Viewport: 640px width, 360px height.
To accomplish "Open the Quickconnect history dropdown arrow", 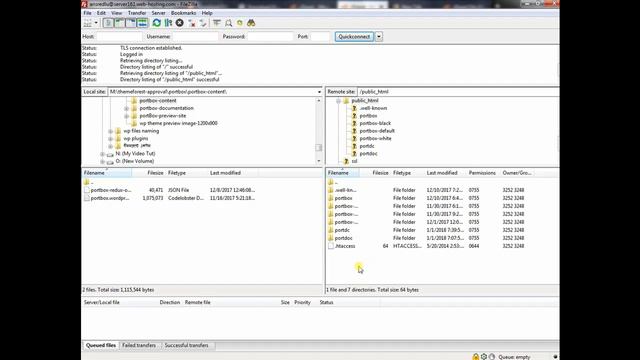I will 379,37.
